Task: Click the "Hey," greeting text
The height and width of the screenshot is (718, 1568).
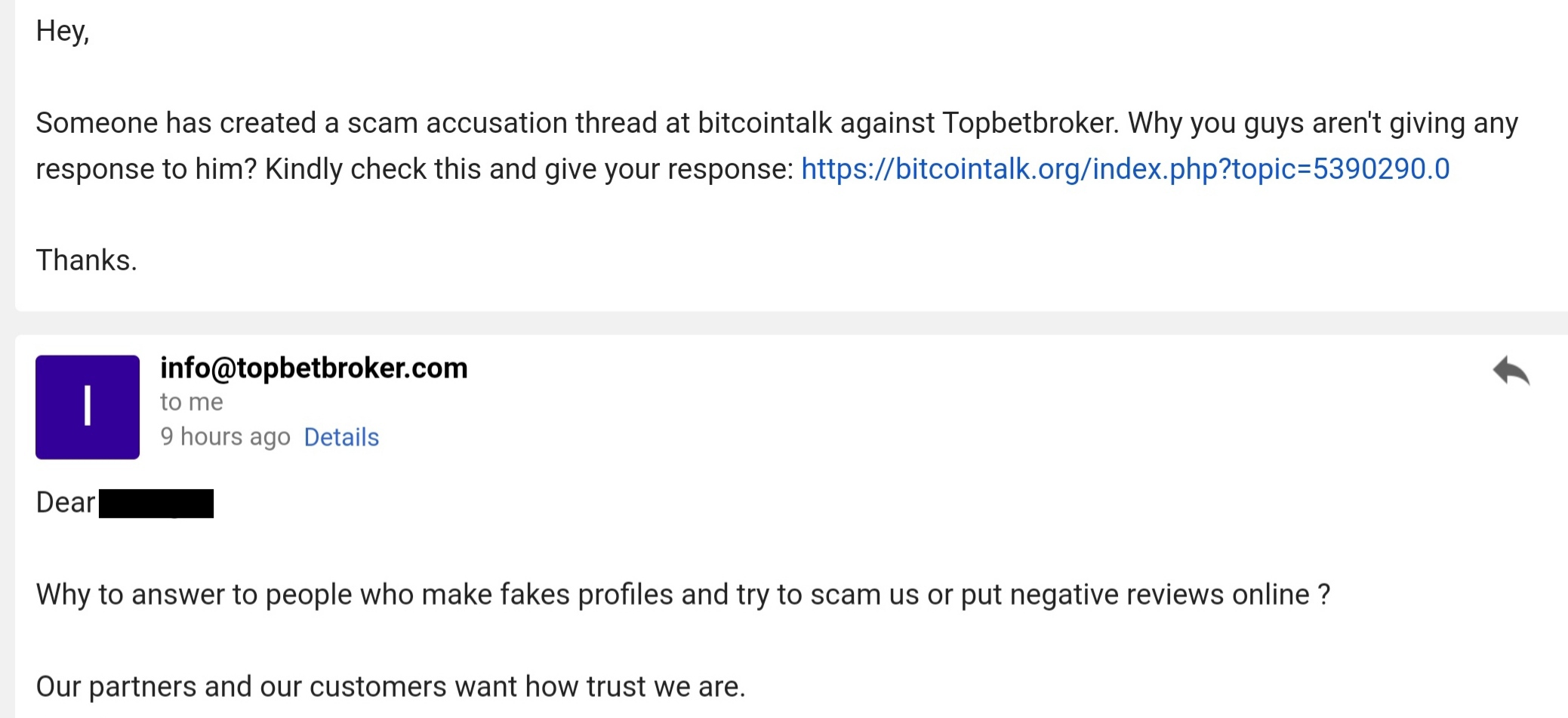Action: click(x=63, y=32)
